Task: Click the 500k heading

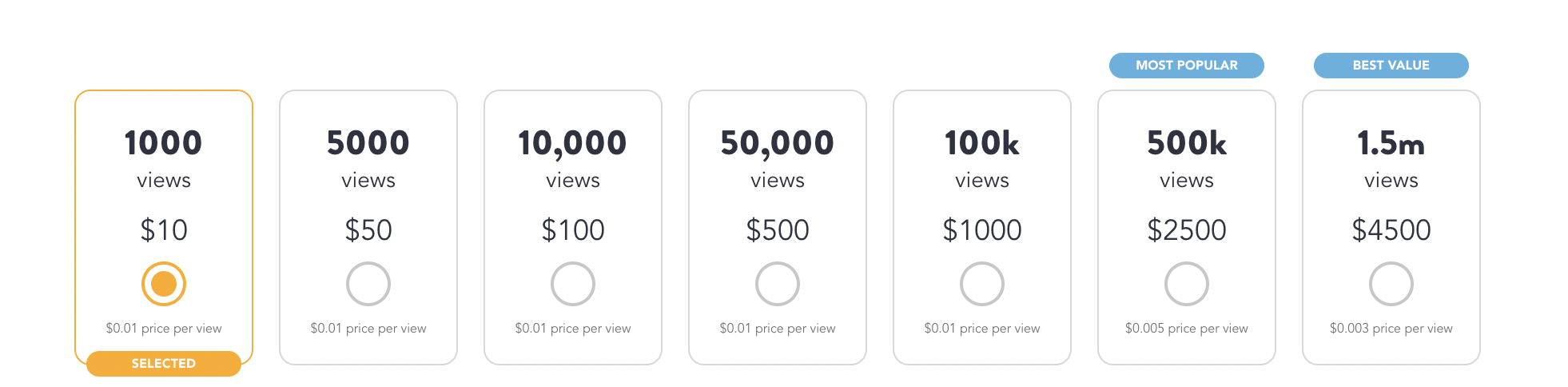Action: [1187, 144]
